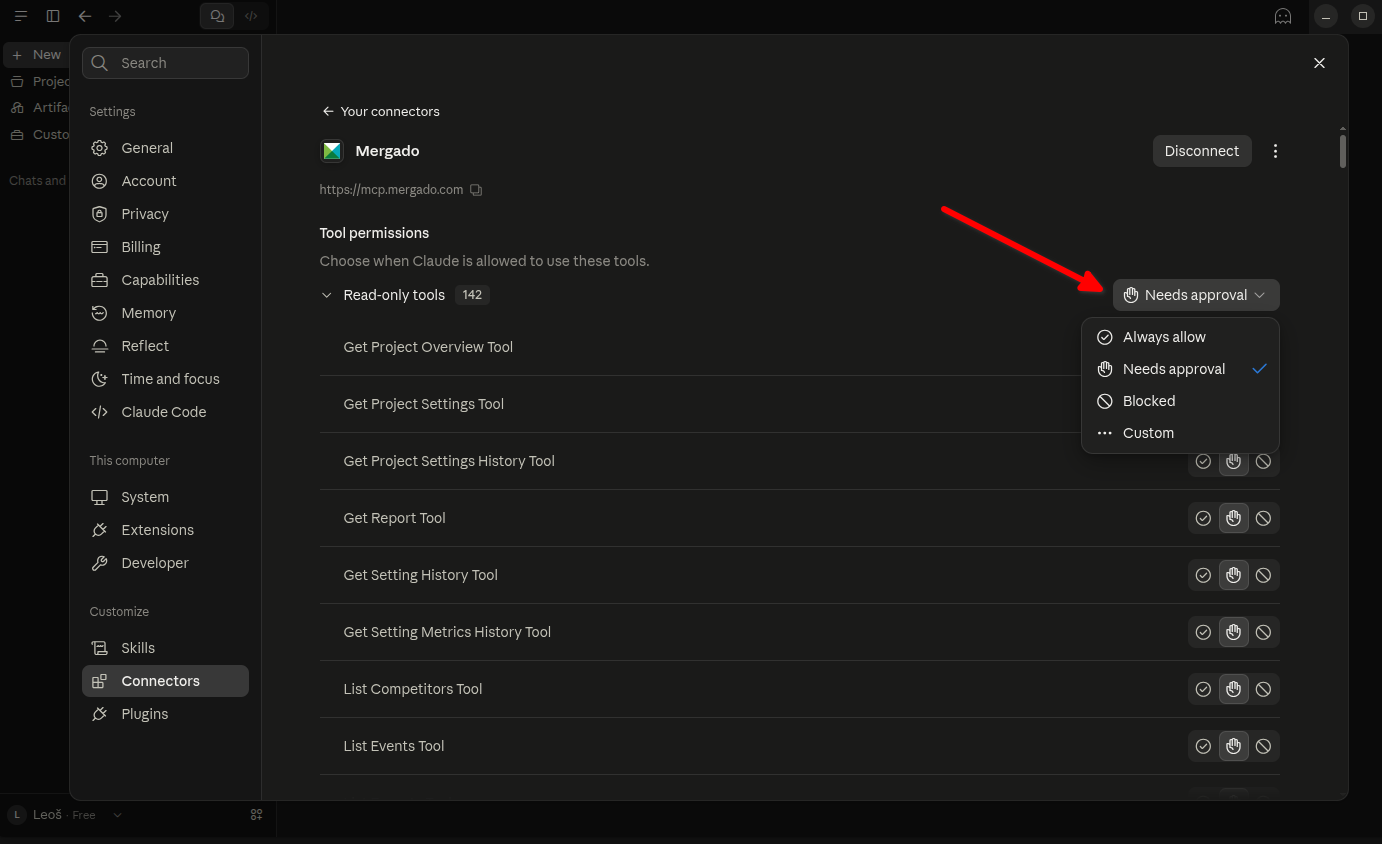Select Needs approval menu option
This screenshot has width=1382, height=844.
(1180, 369)
